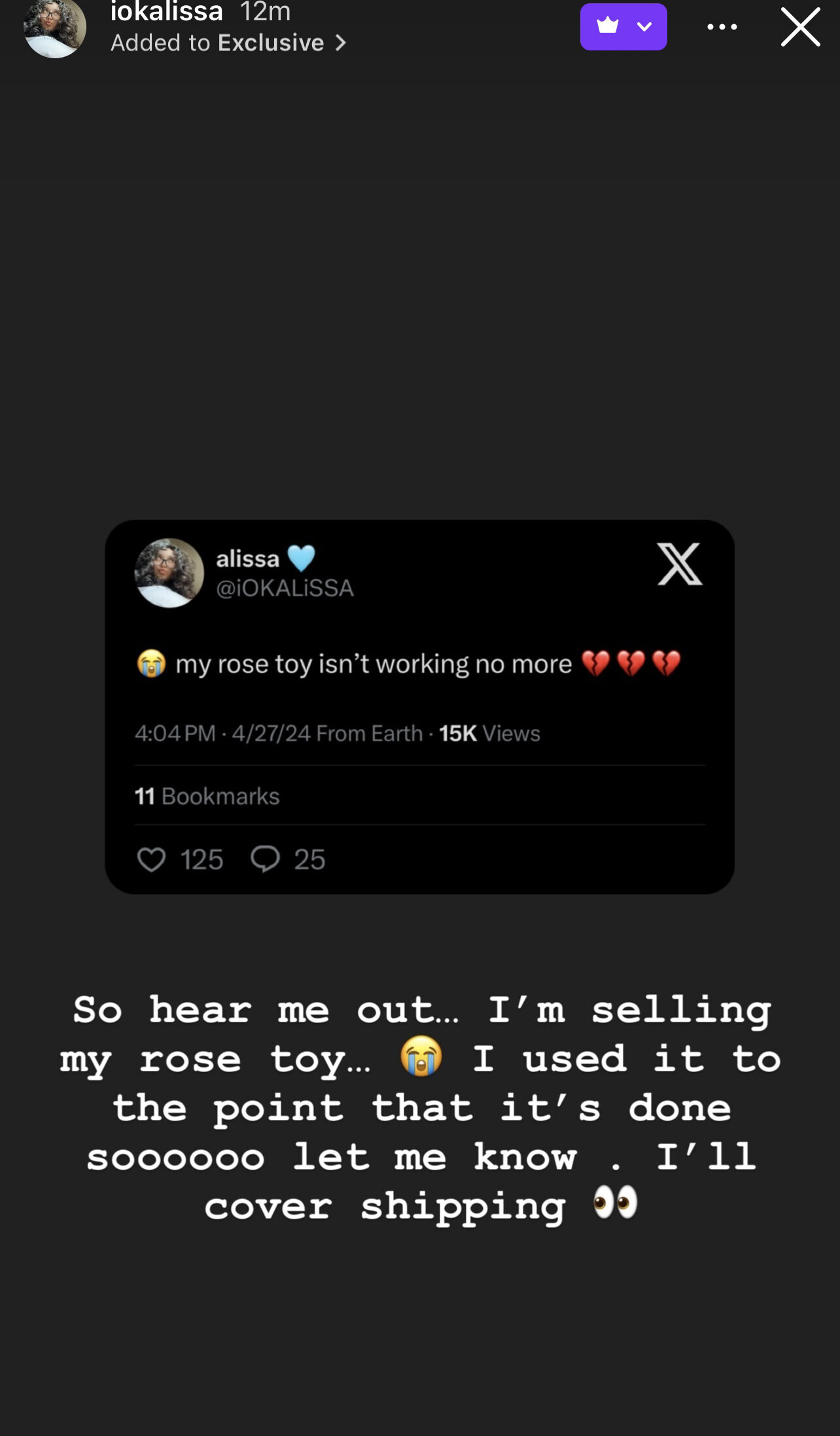This screenshot has width=840, height=1436.
Task: Click the crying emoji in tweet text
Action: click(151, 664)
